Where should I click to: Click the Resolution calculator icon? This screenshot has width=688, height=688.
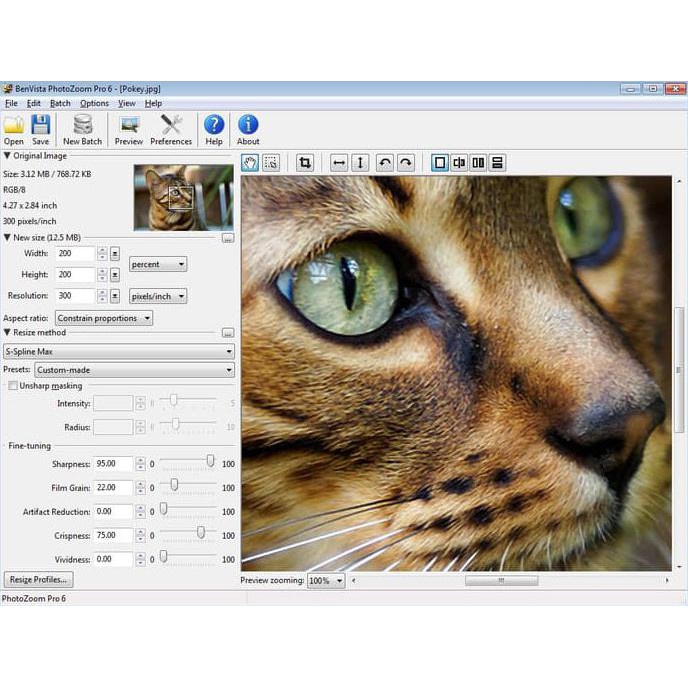click(x=115, y=296)
